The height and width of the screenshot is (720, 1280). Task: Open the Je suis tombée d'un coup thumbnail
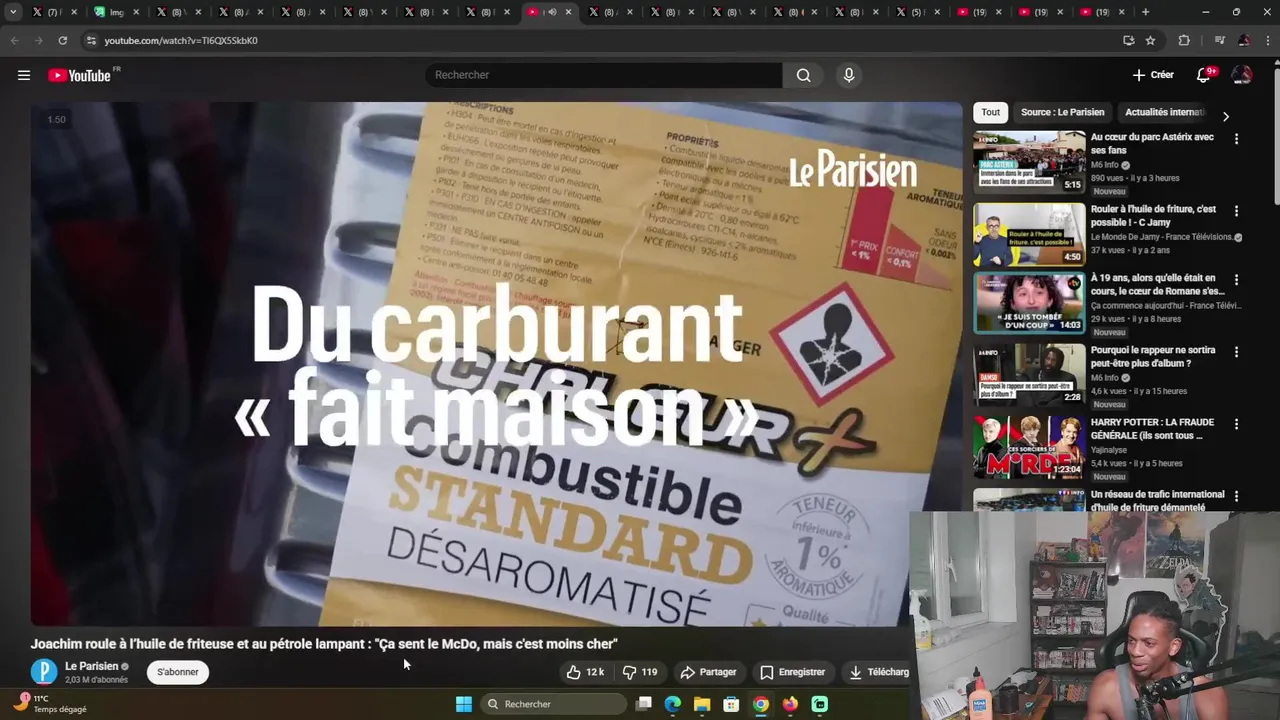pos(1029,303)
